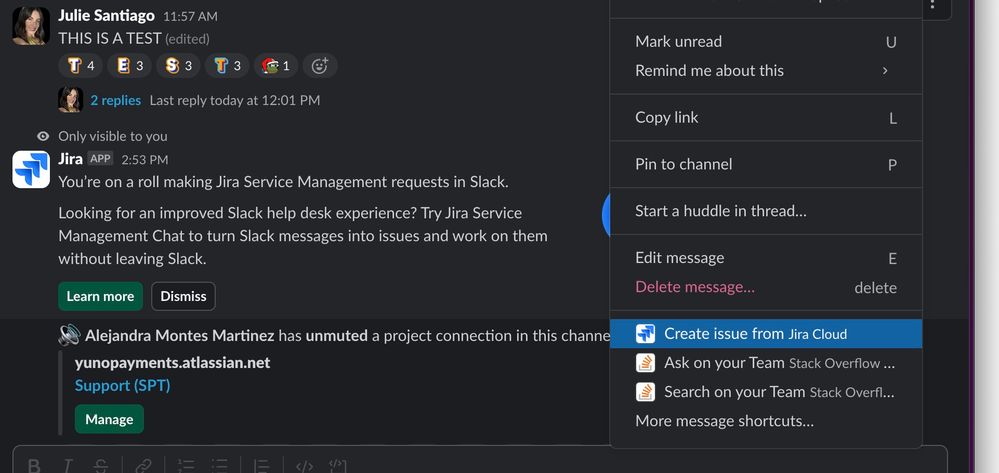
Task: Open More message shortcuts
Action: pos(766,421)
